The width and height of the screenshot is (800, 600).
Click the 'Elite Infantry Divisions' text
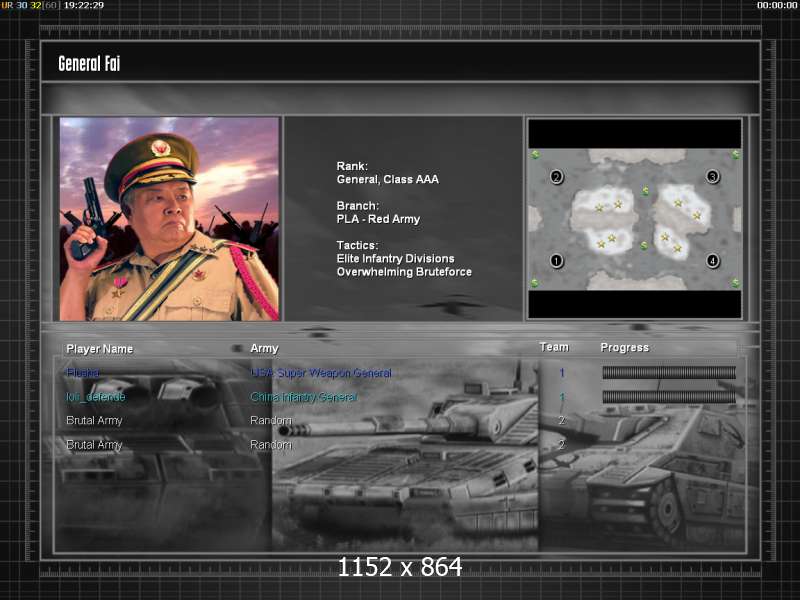tap(395, 259)
